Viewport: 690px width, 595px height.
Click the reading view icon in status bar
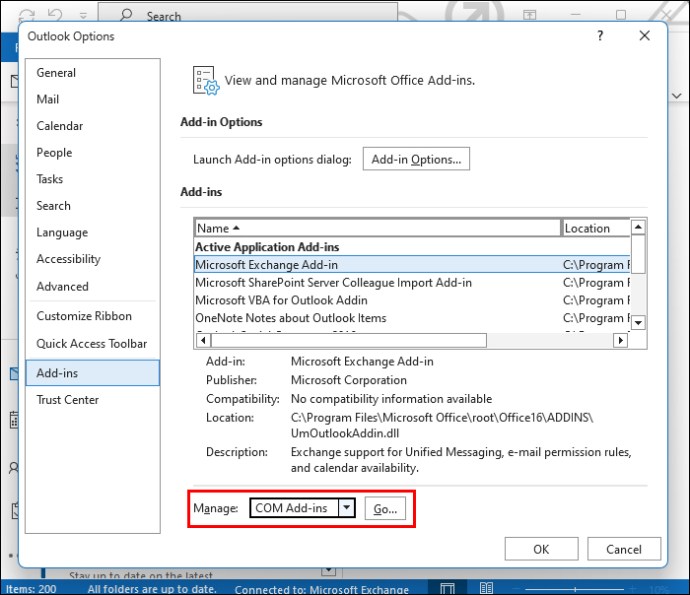click(x=486, y=588)
